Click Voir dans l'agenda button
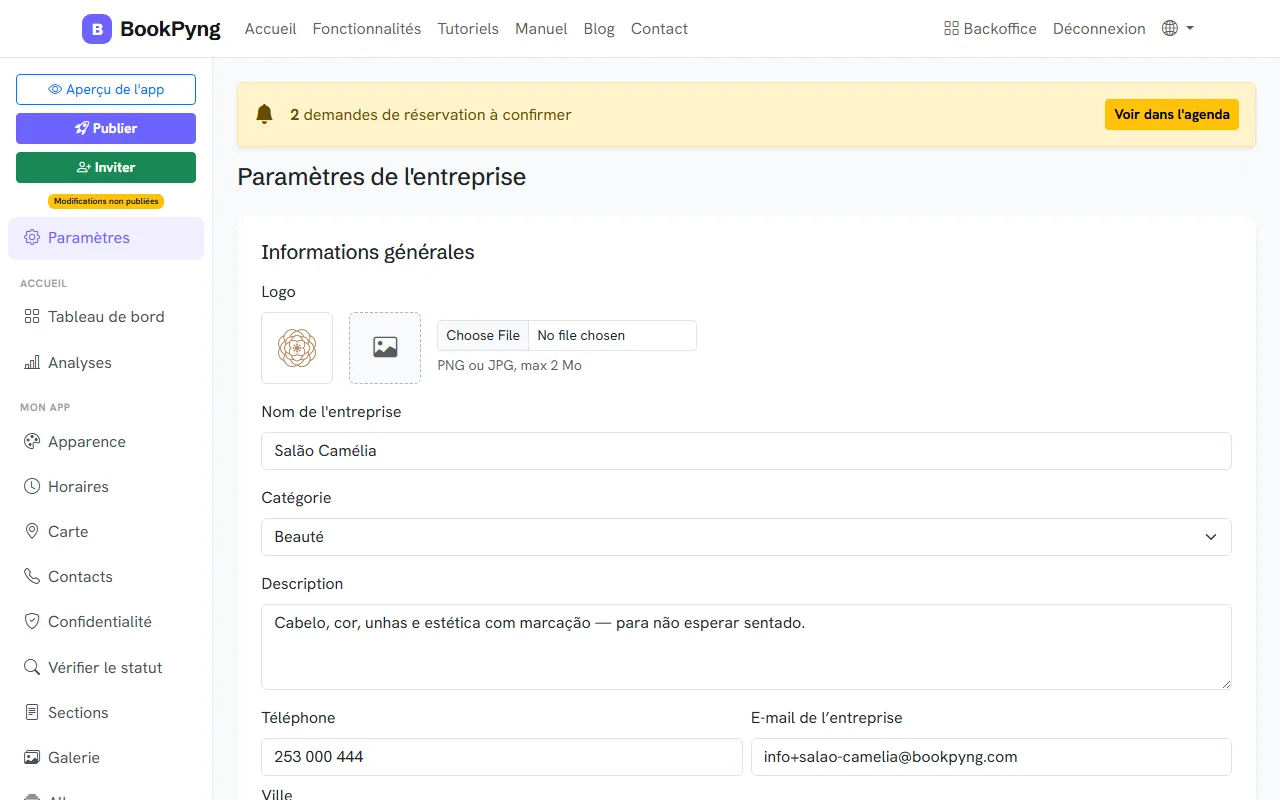The height and width of the screenshot is (800, 1280). coord(1172,114)
